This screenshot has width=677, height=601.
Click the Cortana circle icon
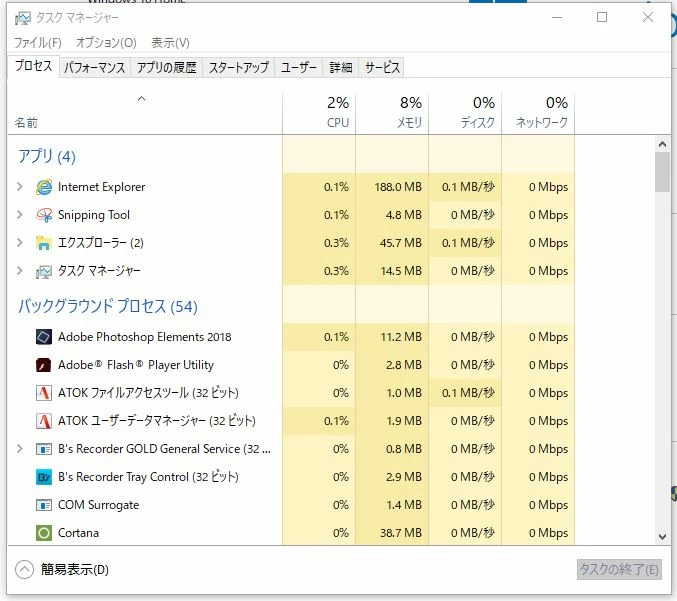pos(44,533)
